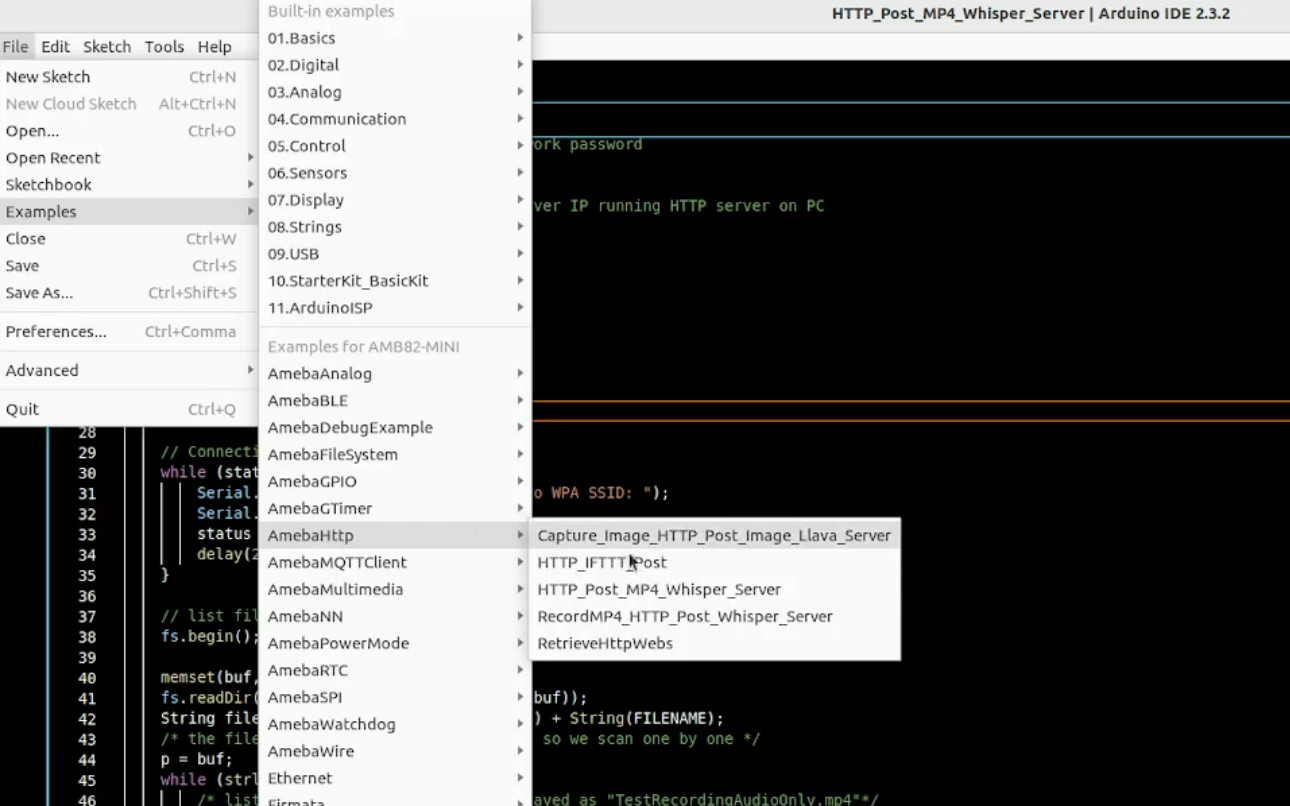This screenshot has width=1290, height=806.
Task: Expand the Advanced submenu
Action: pos(42,370)
